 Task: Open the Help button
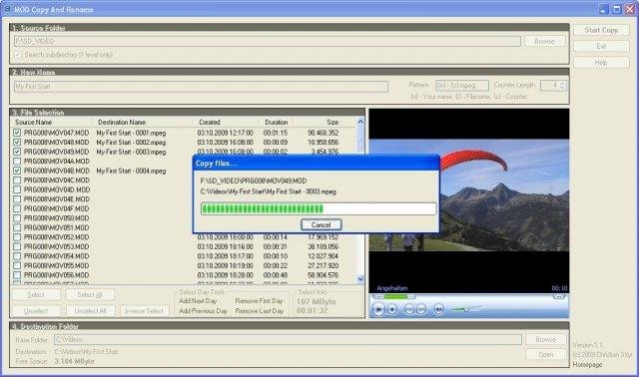point(601,63)
